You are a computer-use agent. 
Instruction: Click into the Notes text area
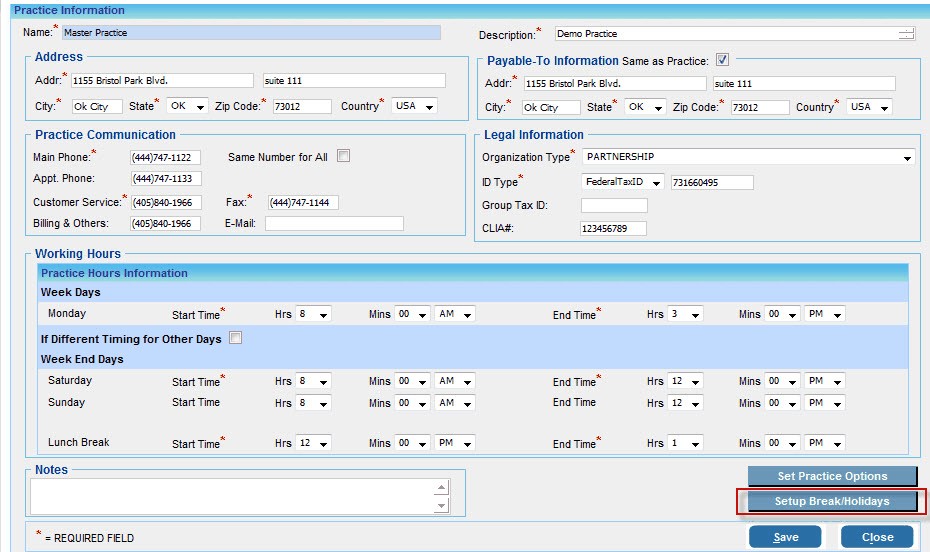[x=232, y=495]
